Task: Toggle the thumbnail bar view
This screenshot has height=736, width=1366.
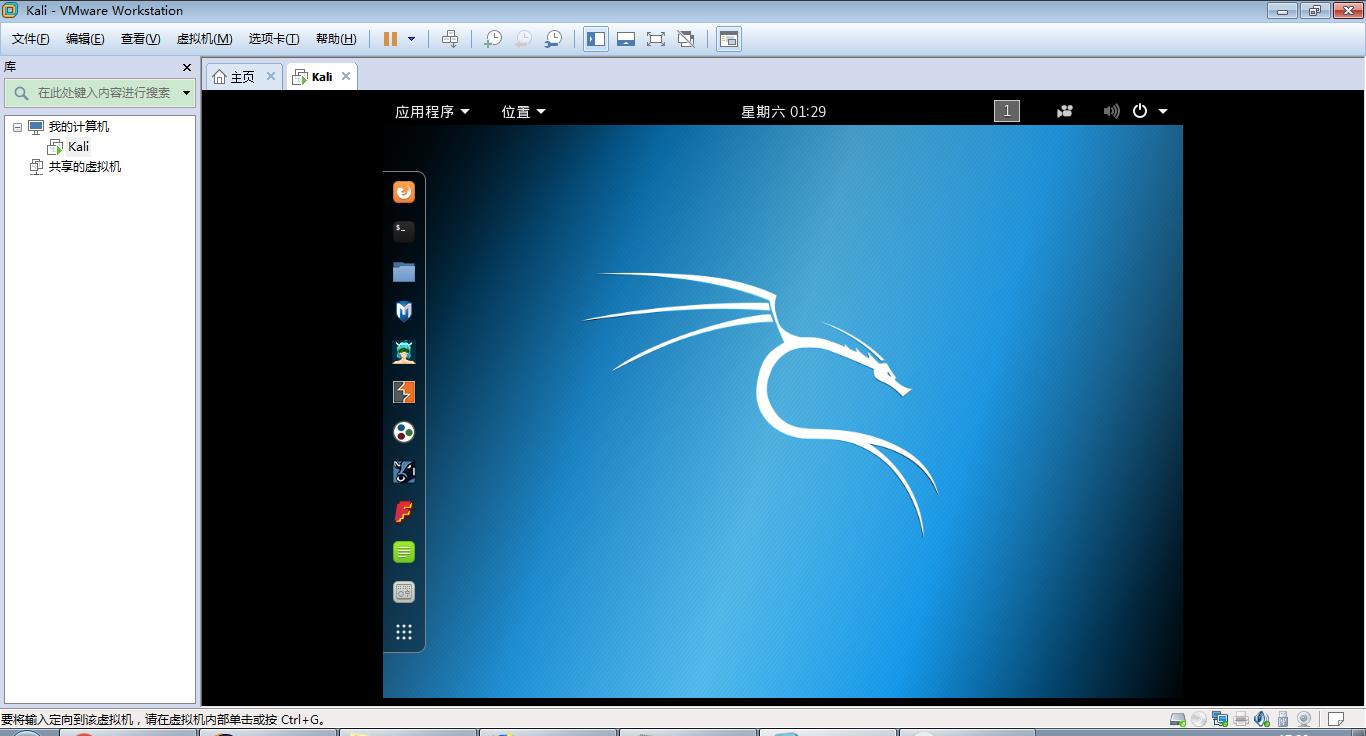Action: (x=626, y=39)
